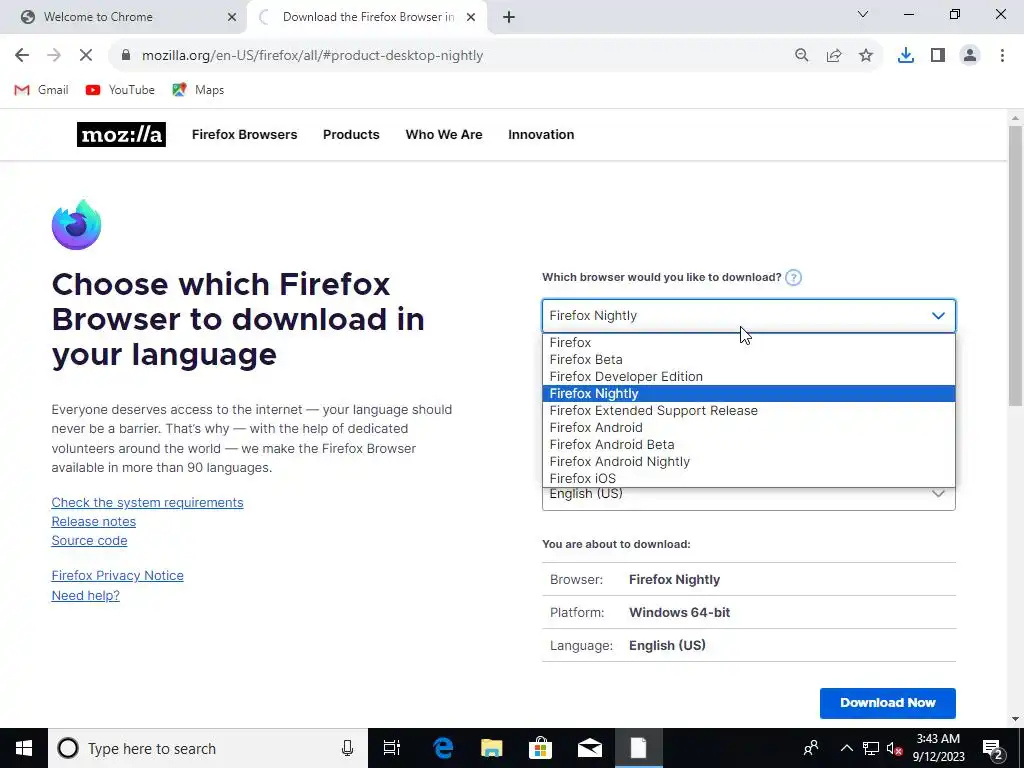
Task: Open the Chrome tab search chevron
Action: coord(862,14)
